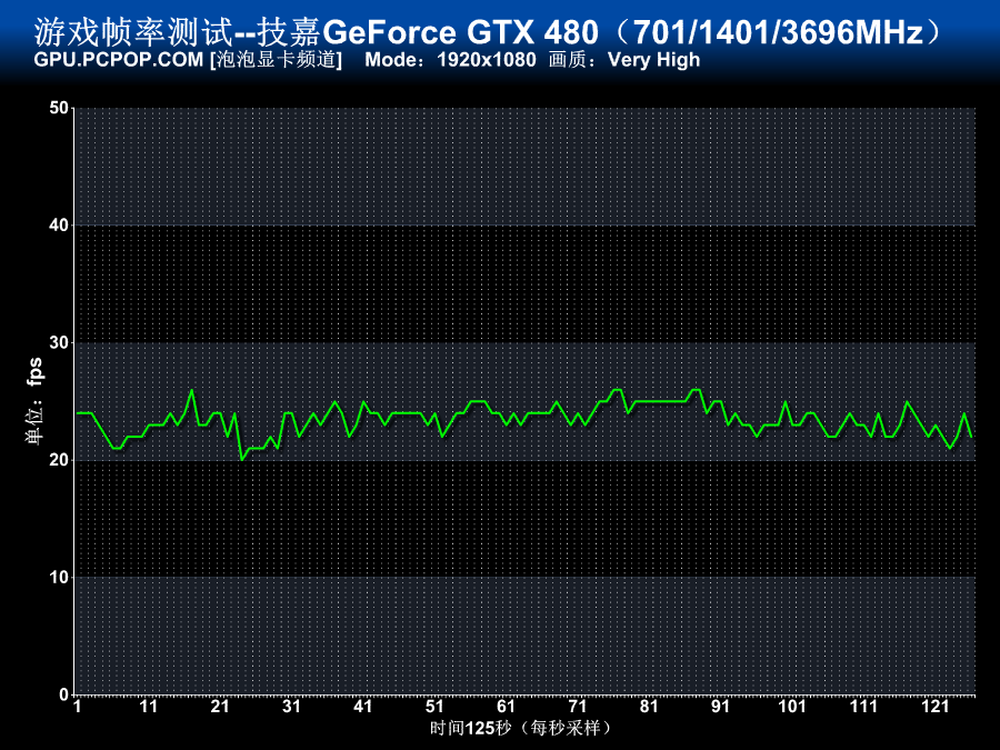Click the x-axis label 71

point(577,707)
